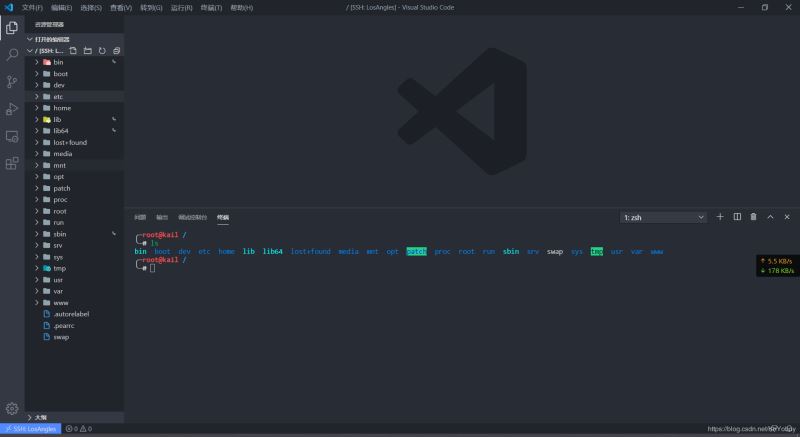Switch to the Output panel tab
The image size is (800, 437).
click(x=162, y=217)
